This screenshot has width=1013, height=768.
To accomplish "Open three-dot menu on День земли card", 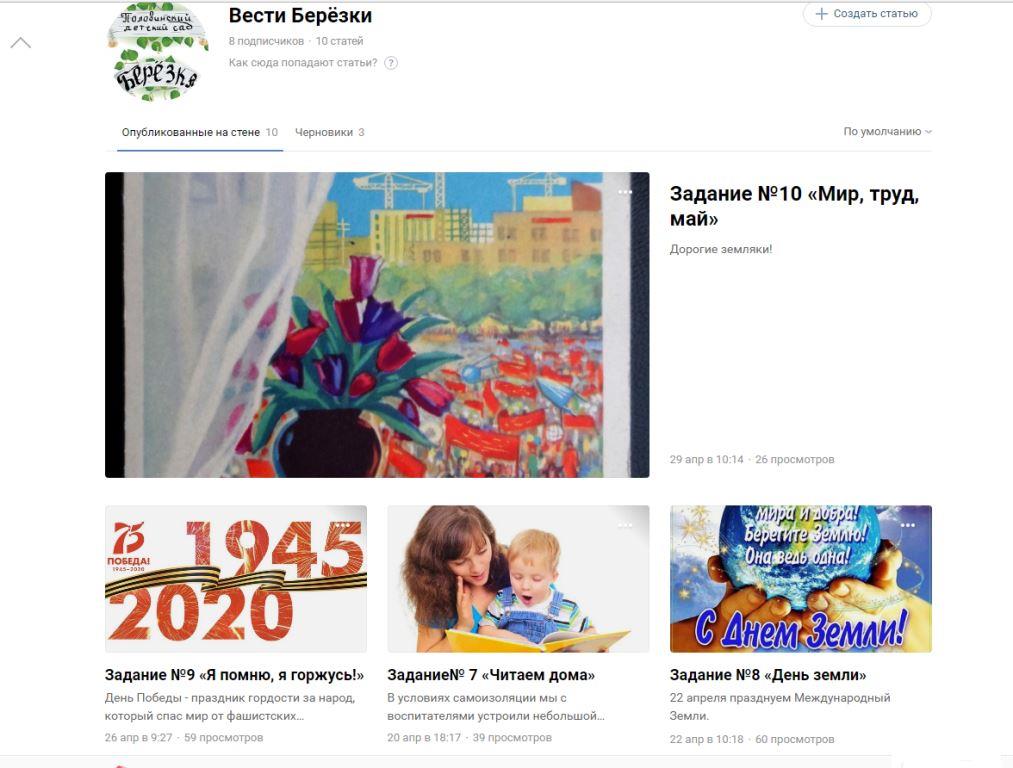I will click(908, 525).
